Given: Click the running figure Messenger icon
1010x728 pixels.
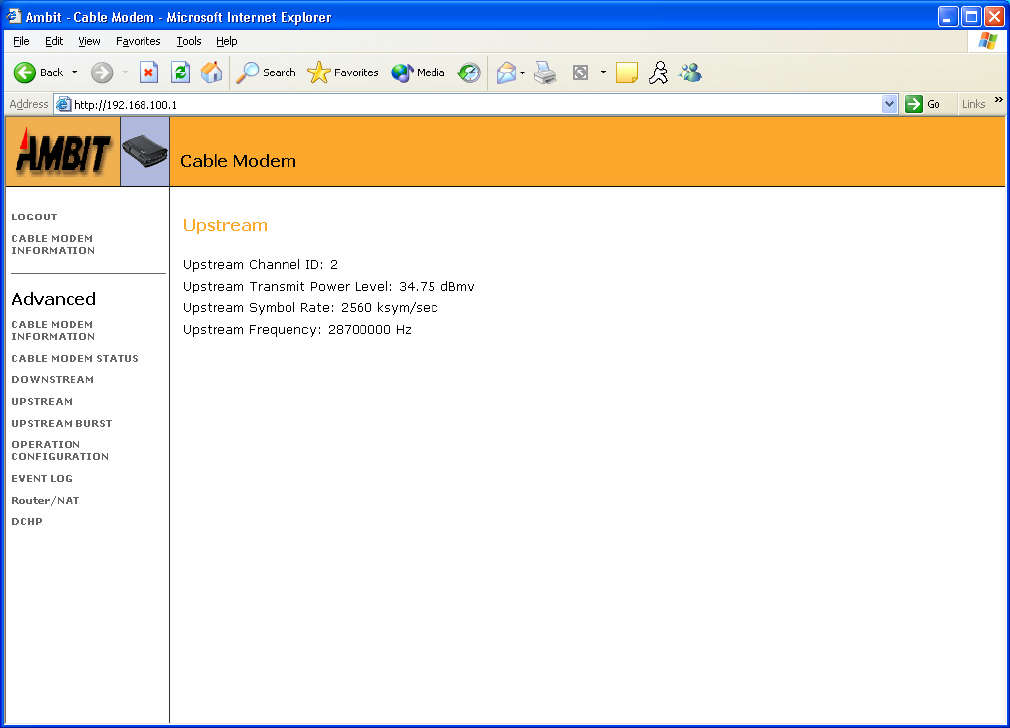Looking at the screenshot, I should tap(658, 73).
